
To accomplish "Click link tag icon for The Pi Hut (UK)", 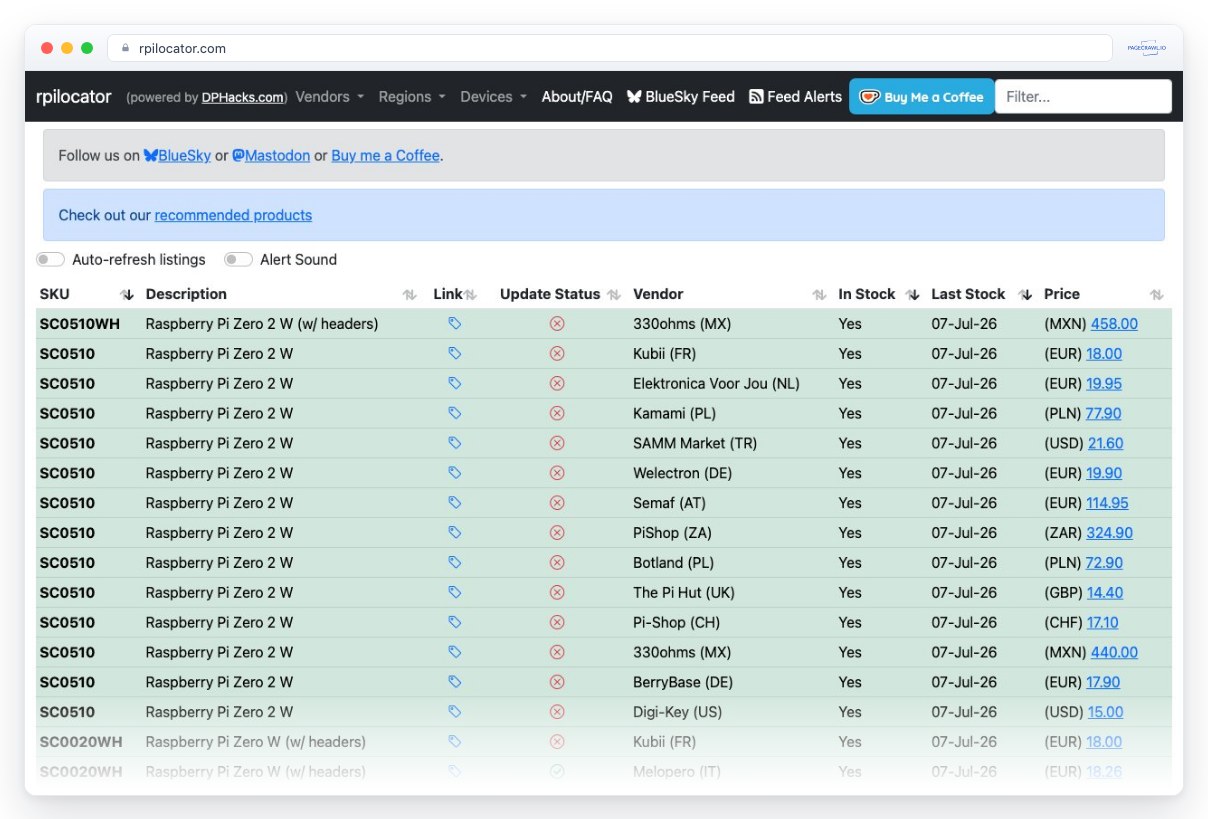I will pos(454,592).
